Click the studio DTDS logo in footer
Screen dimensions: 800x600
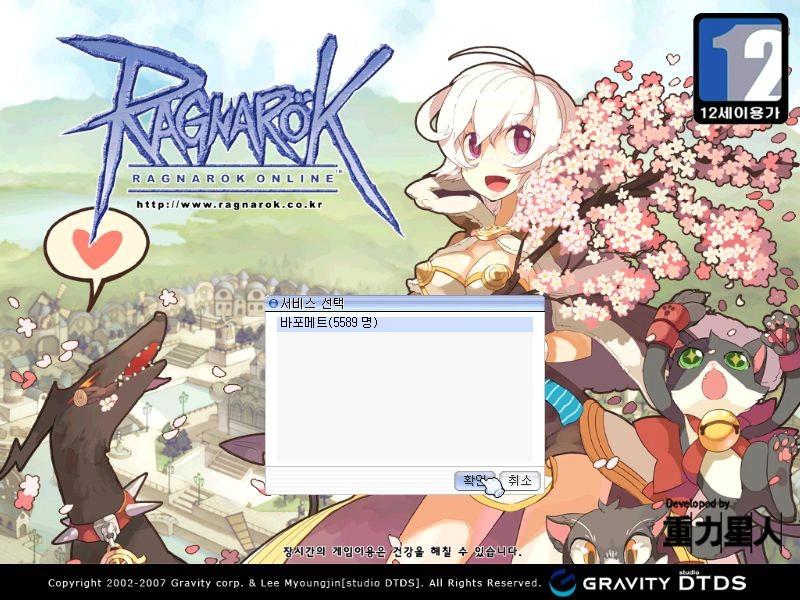[712, 582]
